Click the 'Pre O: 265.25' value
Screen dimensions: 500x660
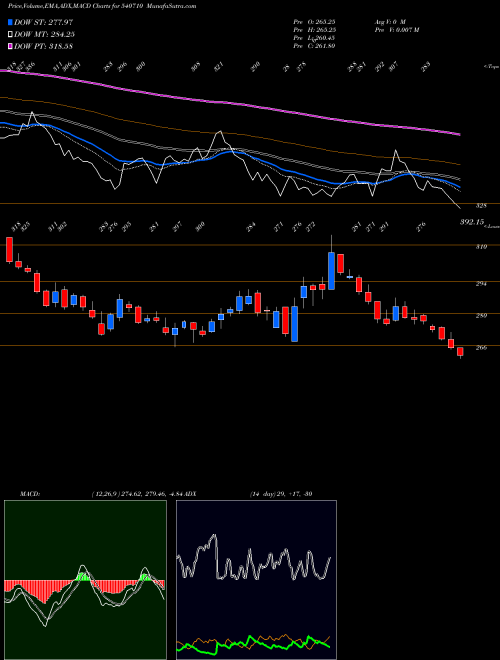314,21
